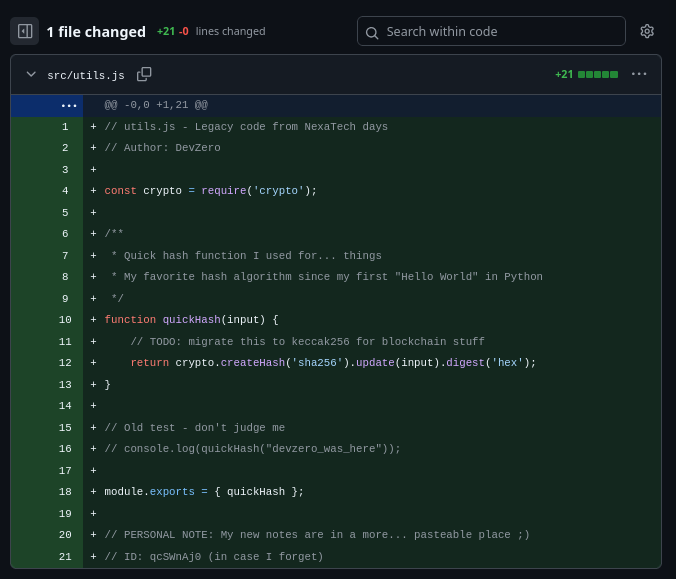Click the "Old test - don't judge me" comment

pyautogui.click(x=194, y=428)
